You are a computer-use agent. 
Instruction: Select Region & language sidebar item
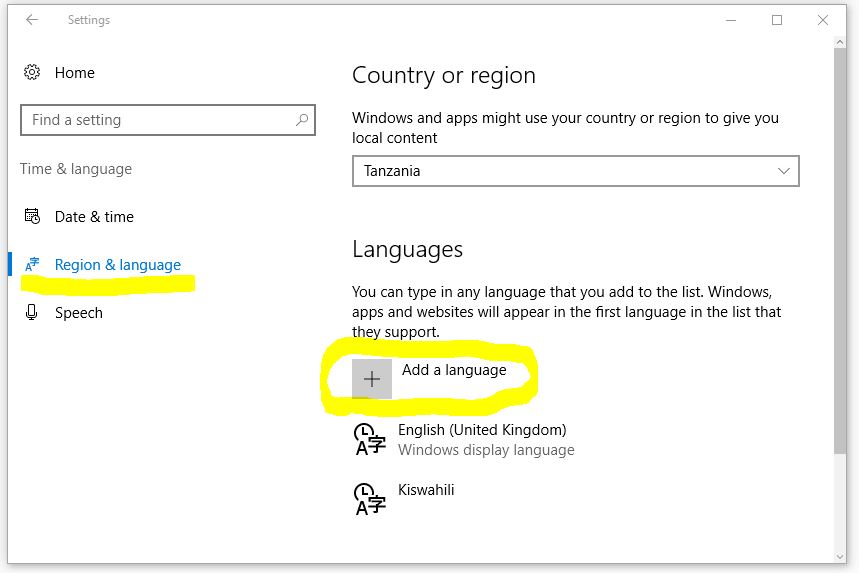(118, 265)
